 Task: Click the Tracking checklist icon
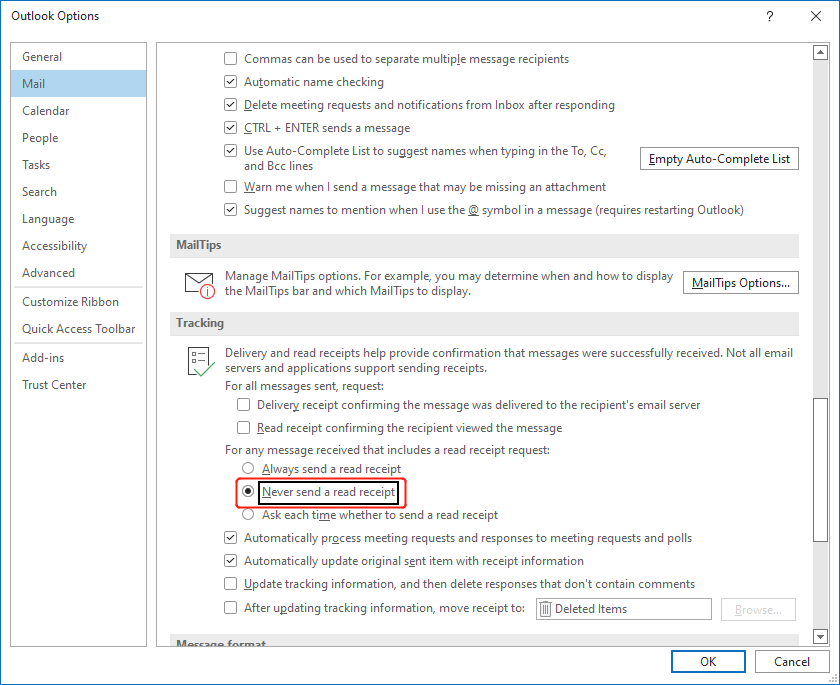[201, 362]
